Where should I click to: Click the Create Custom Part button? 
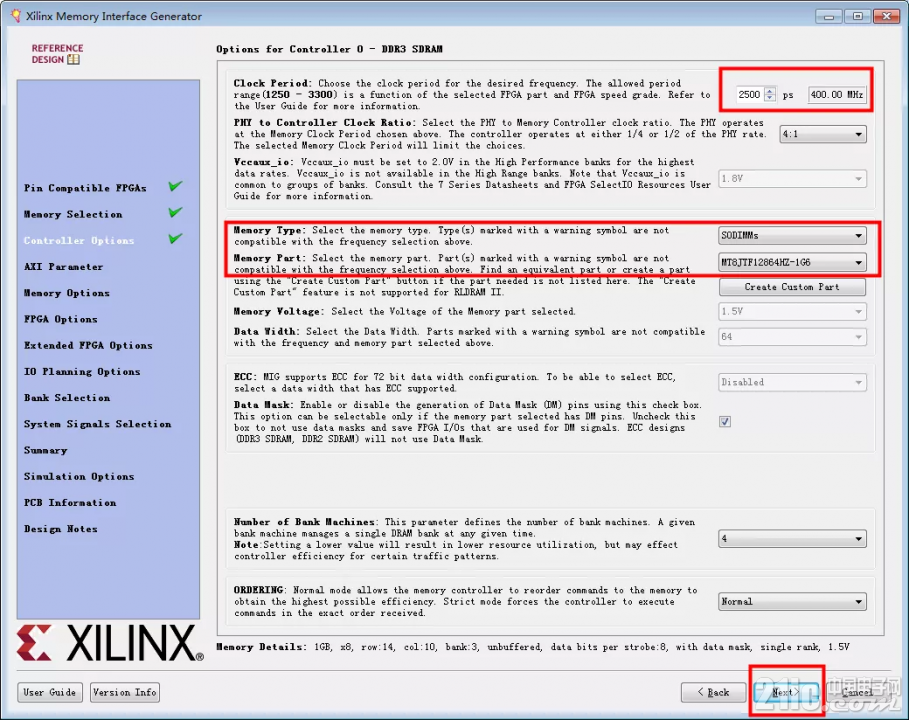pos(792,287)
